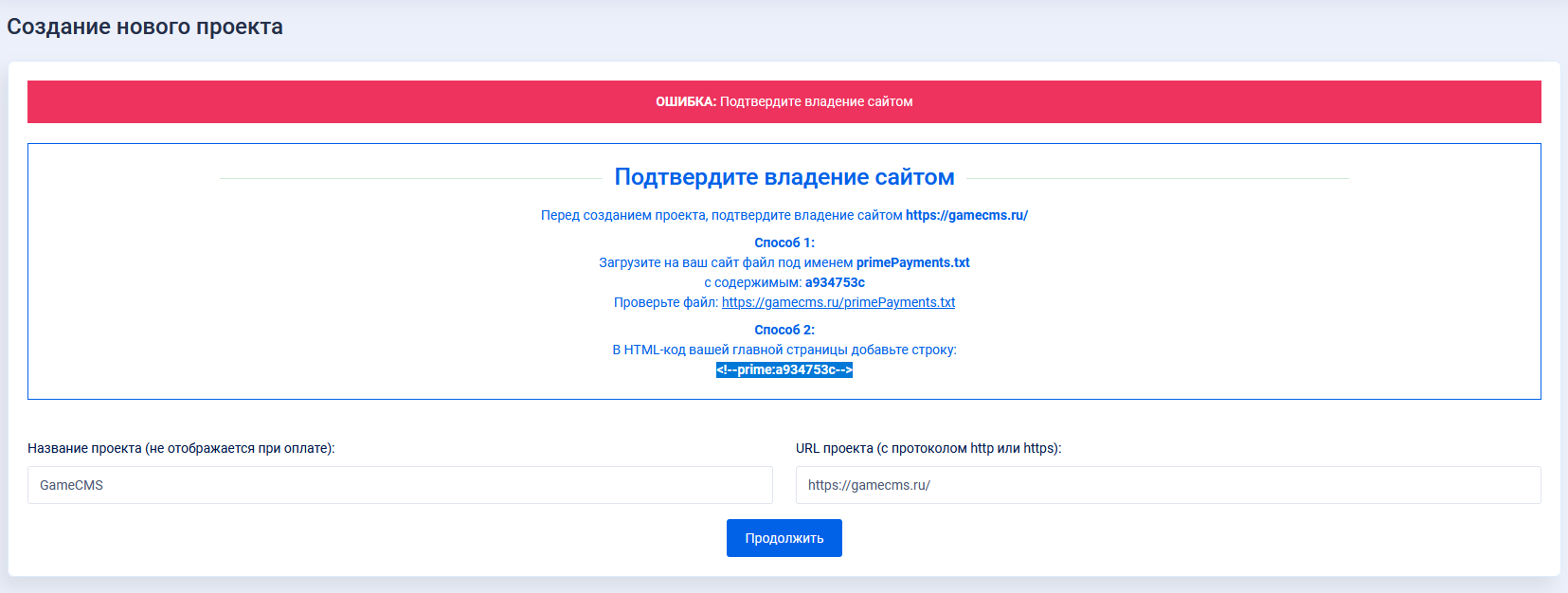This screenshot has width=1568, height=593.
Task: Focus the project URL input field
Action: [1168, 485]
